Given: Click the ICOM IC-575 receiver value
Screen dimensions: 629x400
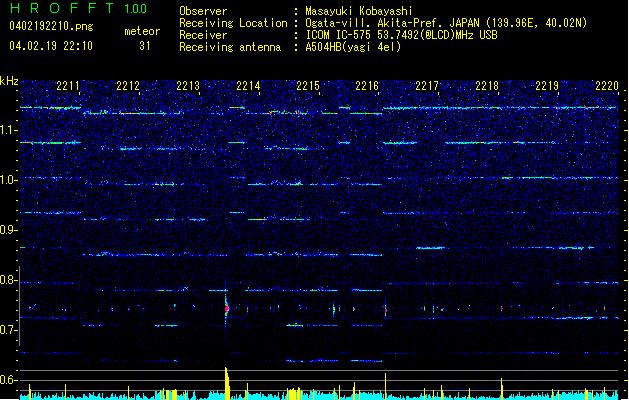Looking at the screenshot, I should pos(401,35).
